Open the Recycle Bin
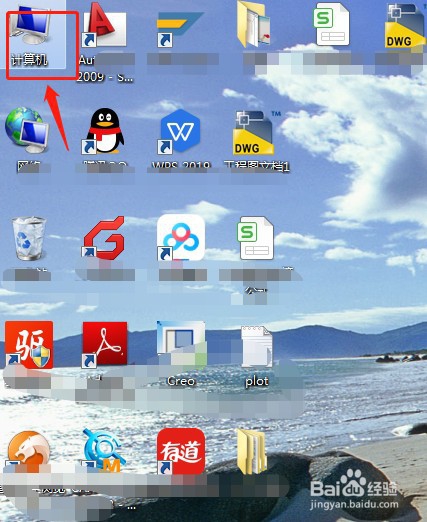 [29, 238]
